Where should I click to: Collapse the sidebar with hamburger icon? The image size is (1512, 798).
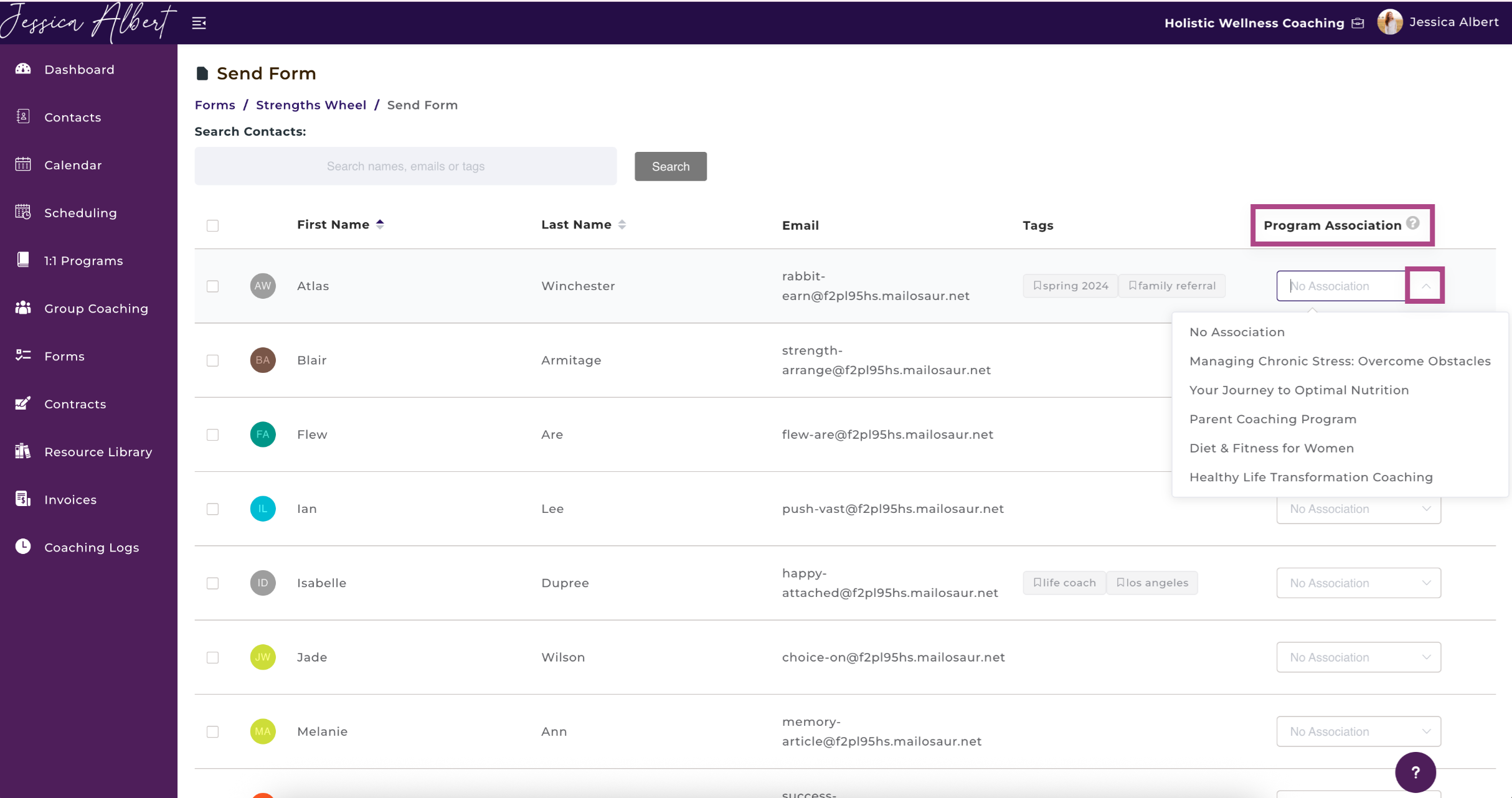coord(199,23)
